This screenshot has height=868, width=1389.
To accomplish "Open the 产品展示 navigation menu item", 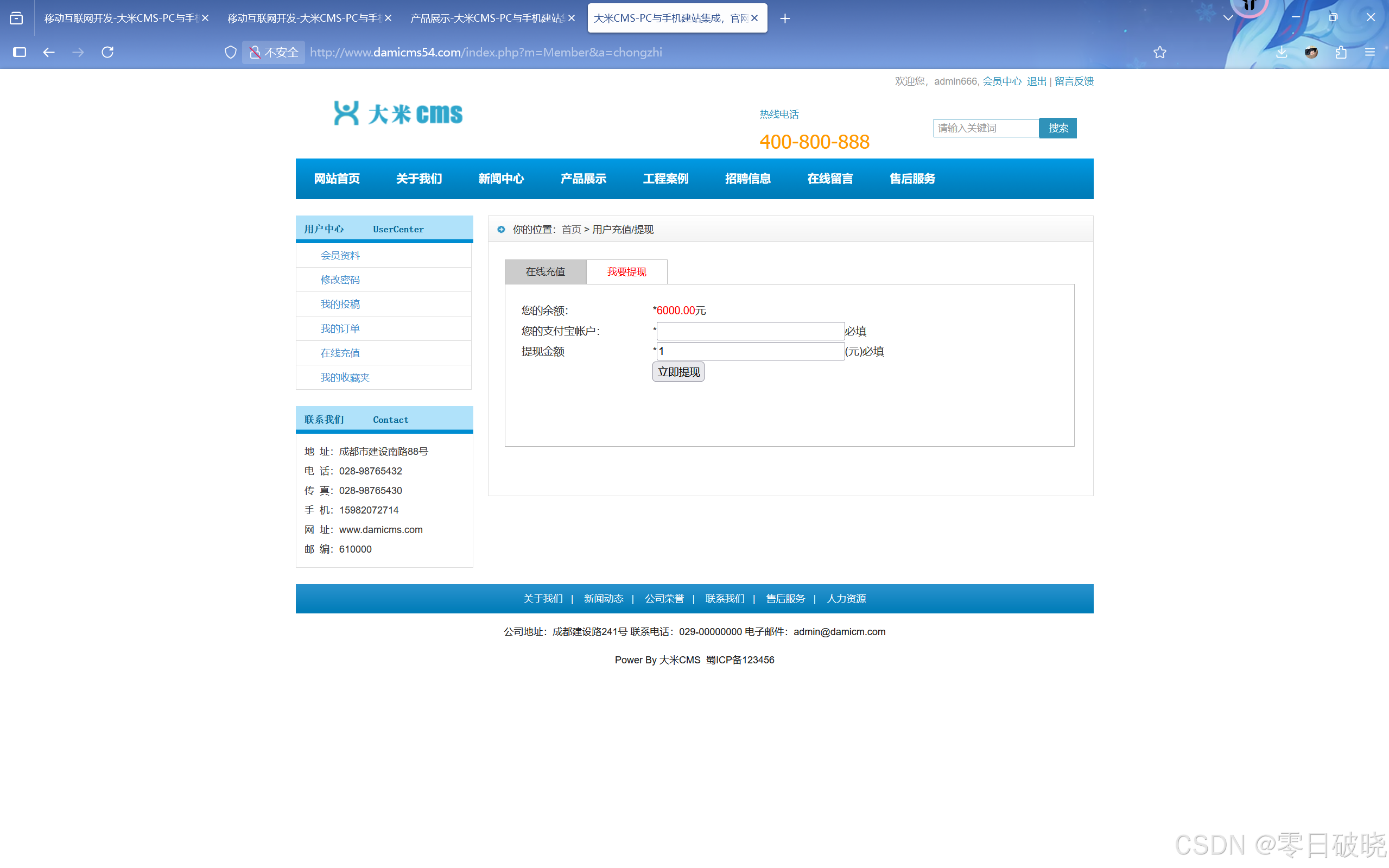I will 582,179.
